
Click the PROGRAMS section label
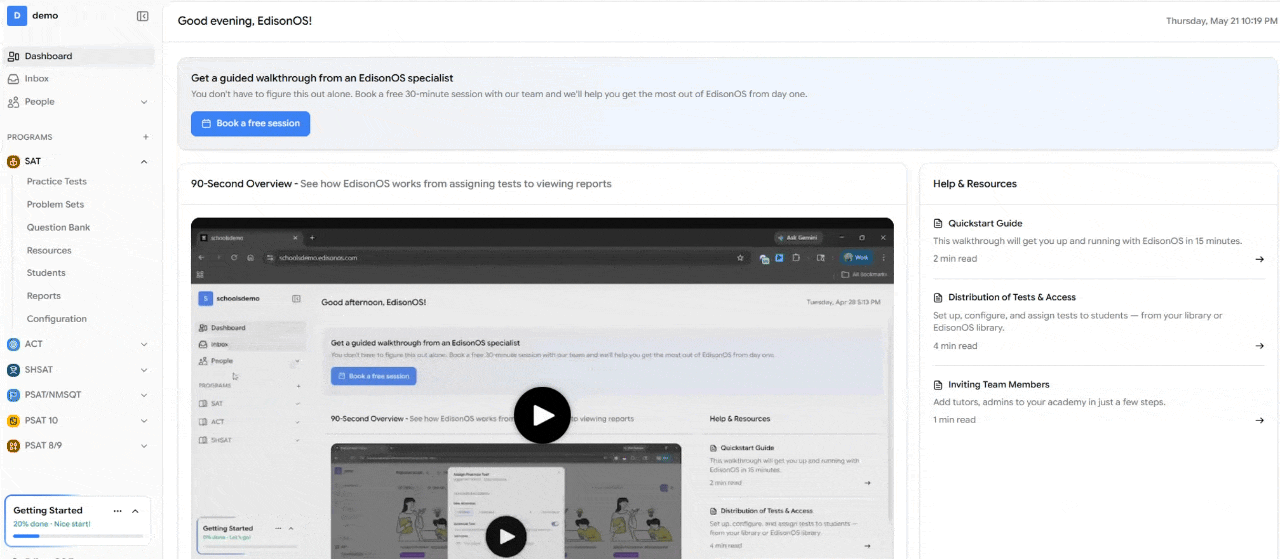click(30, 137)
